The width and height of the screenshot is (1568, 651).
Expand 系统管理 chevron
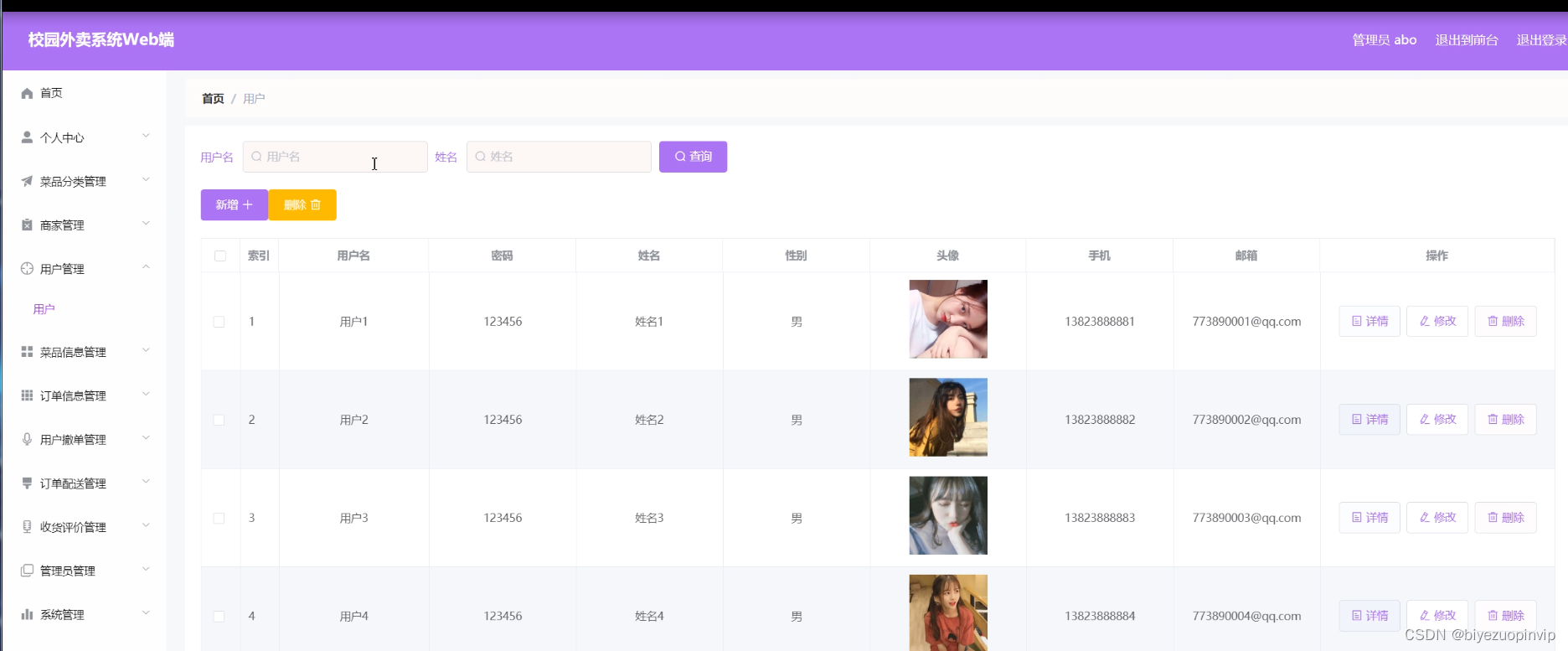(x=146, y=612)
